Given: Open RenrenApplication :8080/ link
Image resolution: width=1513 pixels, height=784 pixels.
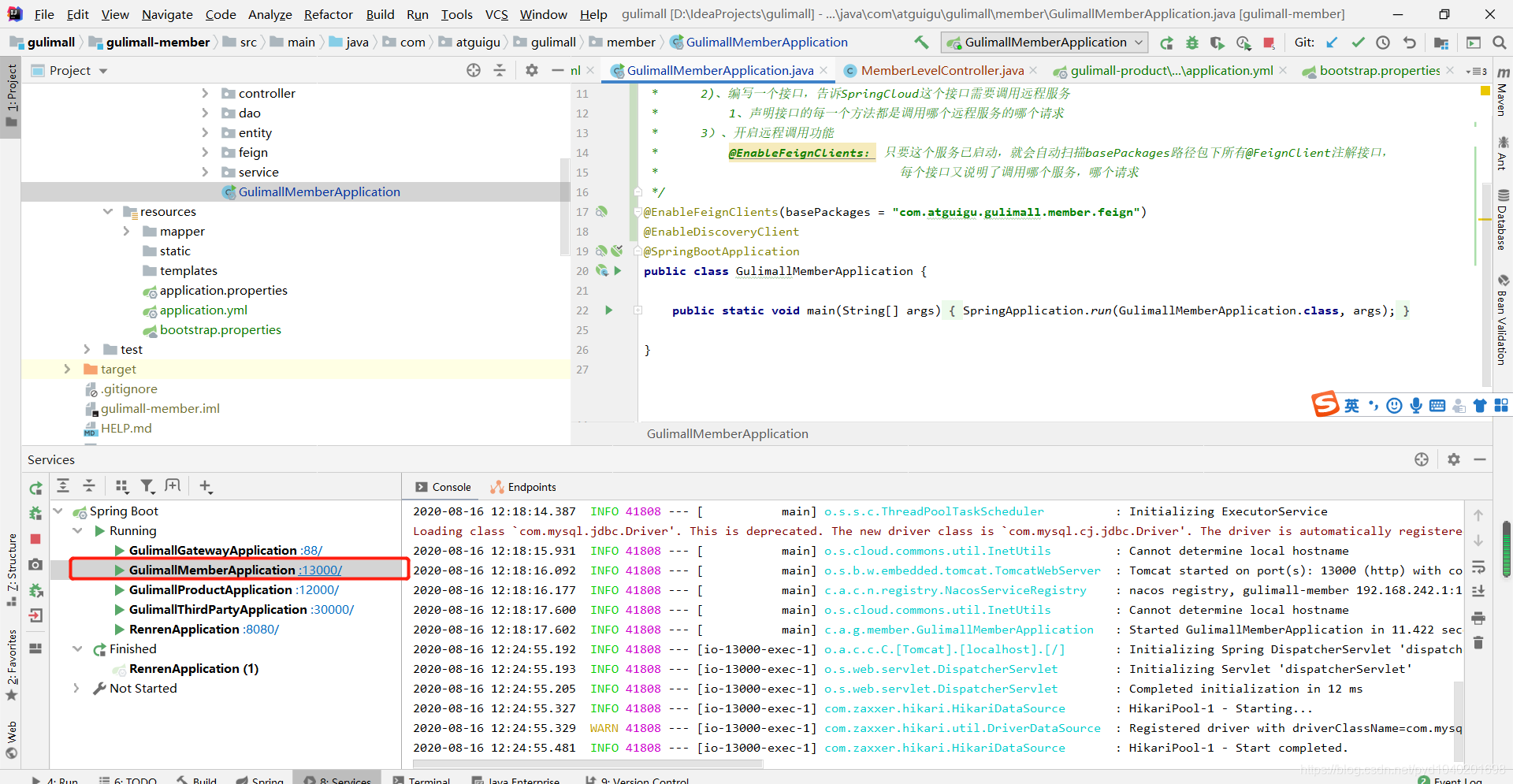Looking at the screenshot, I should [x=261, y=629].
